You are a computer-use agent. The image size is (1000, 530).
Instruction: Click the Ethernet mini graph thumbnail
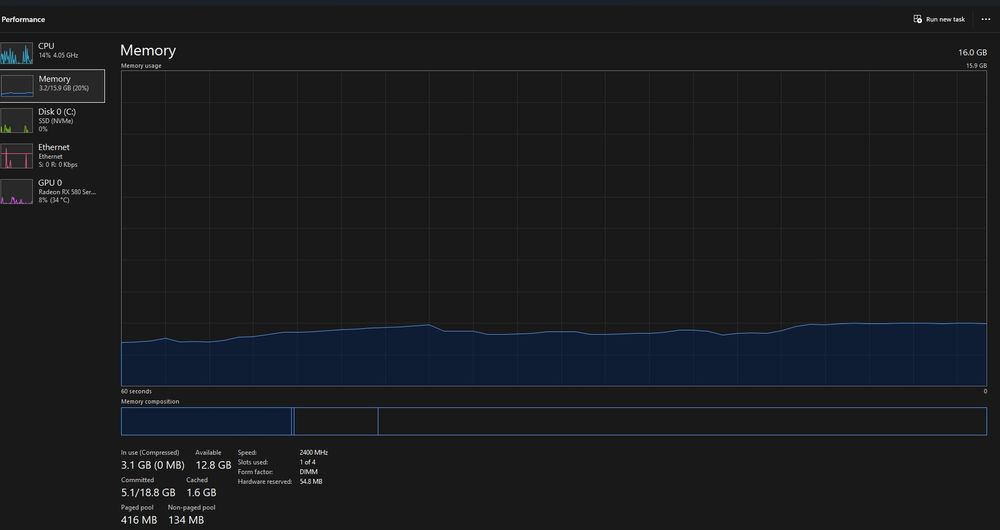click(16, 156)
